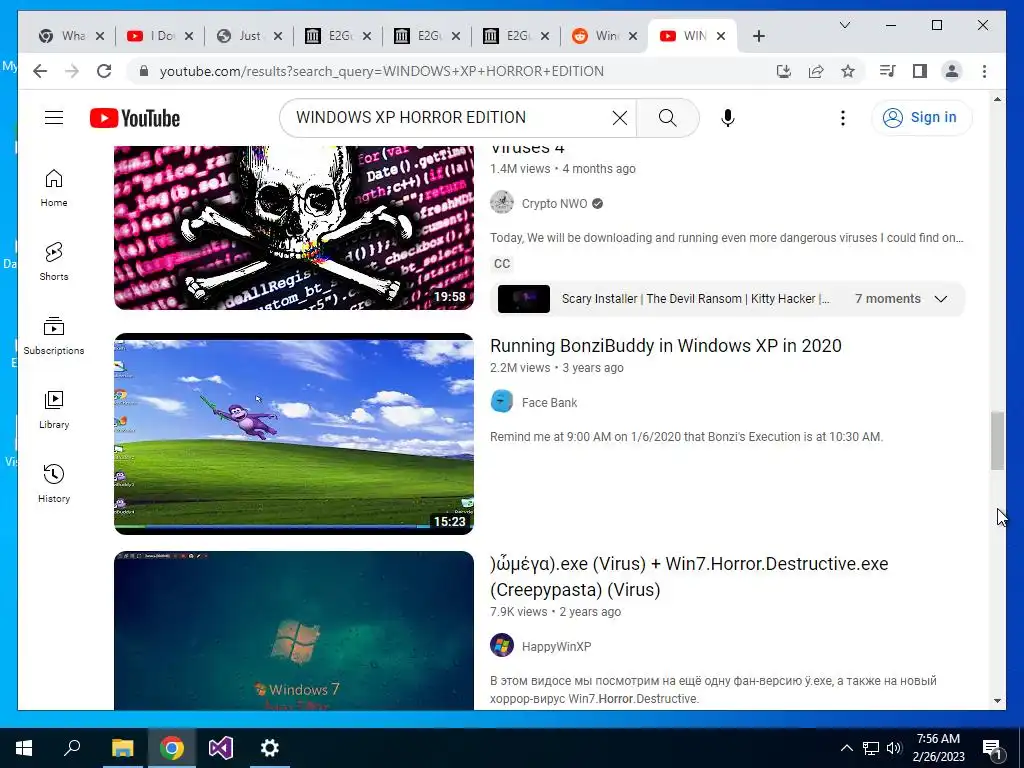
Task: Open Settings gear in taskbar
Action: [270, 748]
